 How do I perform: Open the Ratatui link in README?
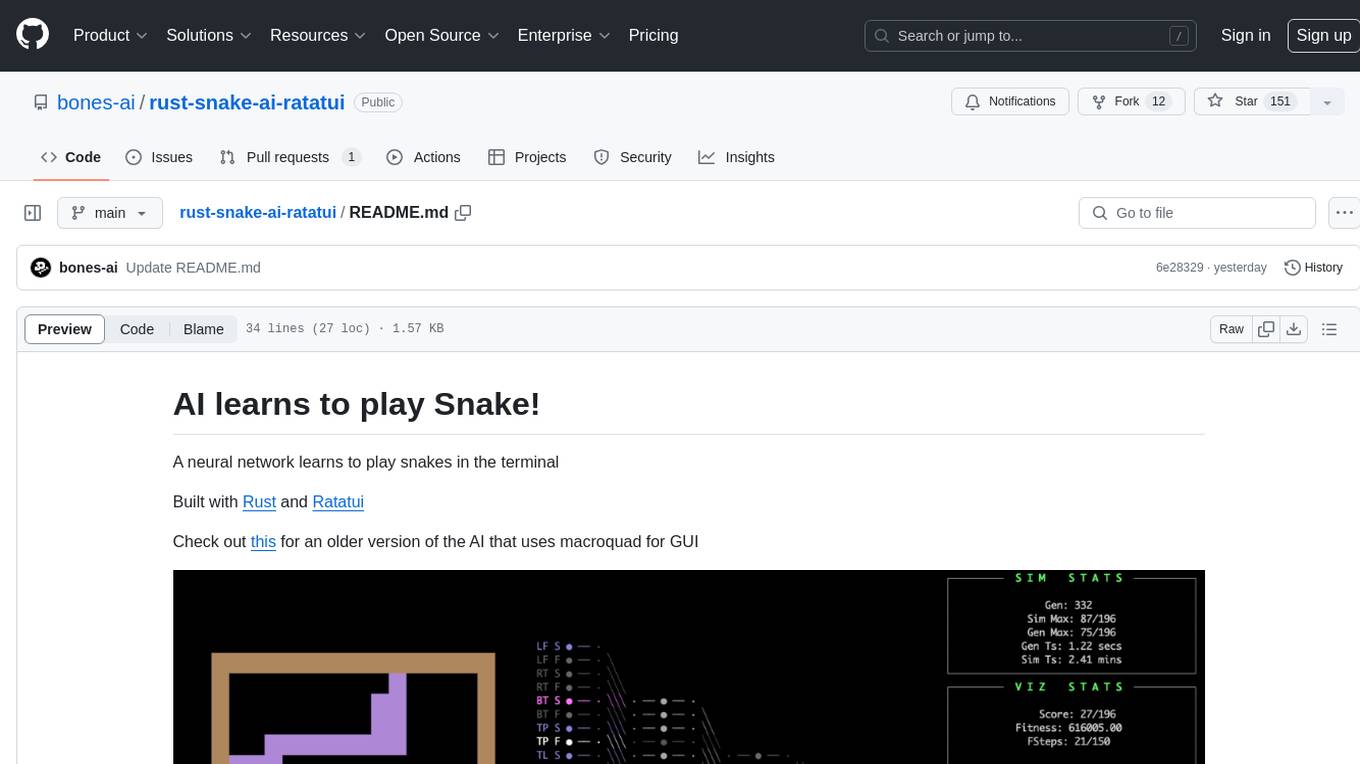338,502
